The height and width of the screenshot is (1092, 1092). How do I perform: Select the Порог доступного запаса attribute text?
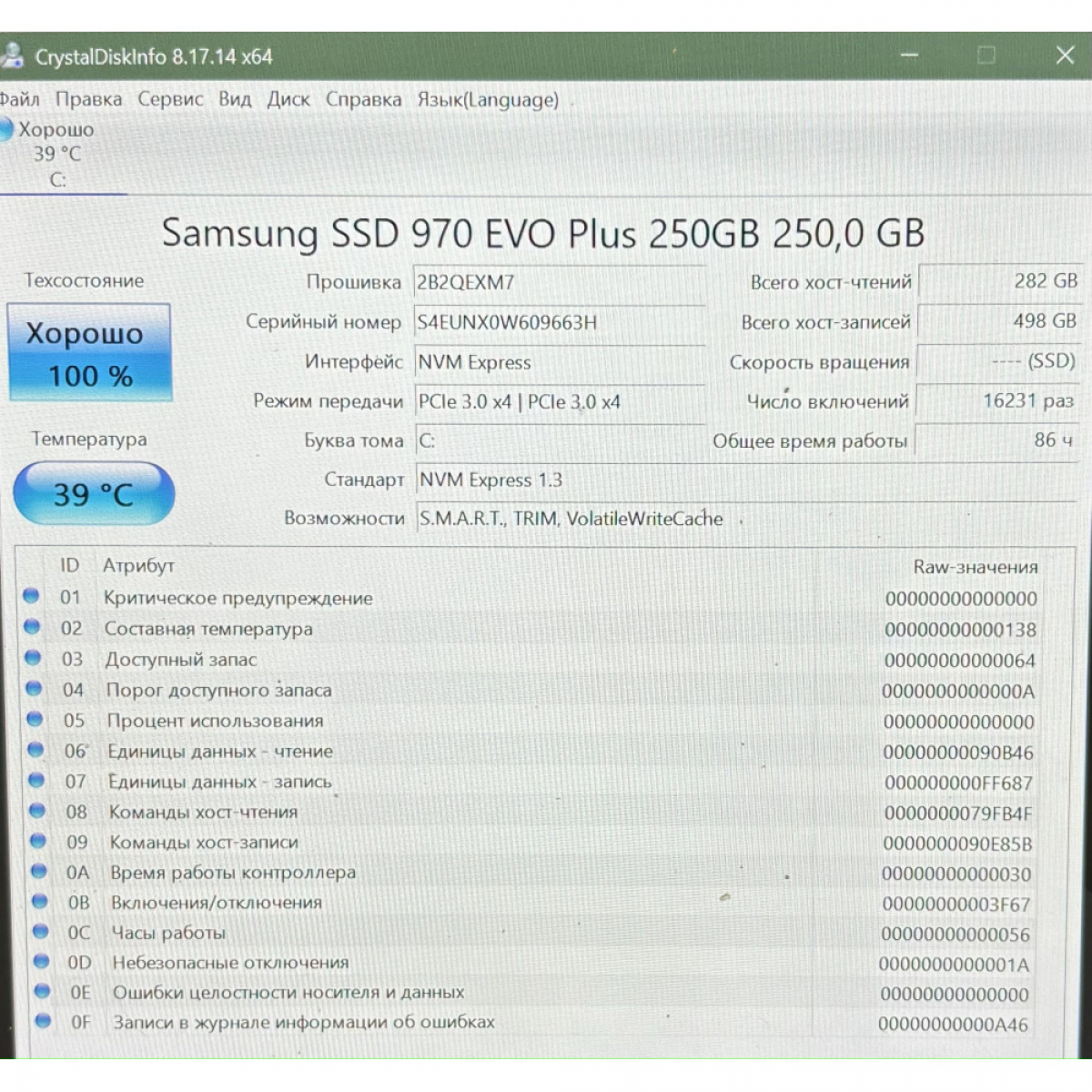219,690
